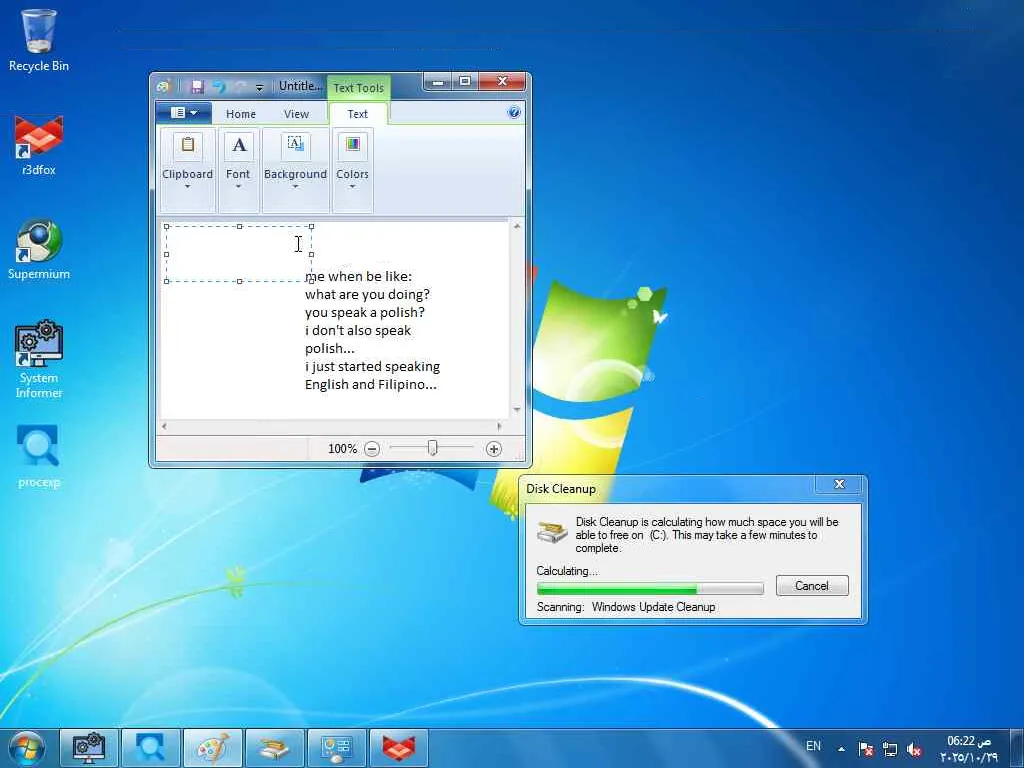Select the r3dfox desktop shortcut
Screen dimensions: 1024x768
tap(39, 146)
